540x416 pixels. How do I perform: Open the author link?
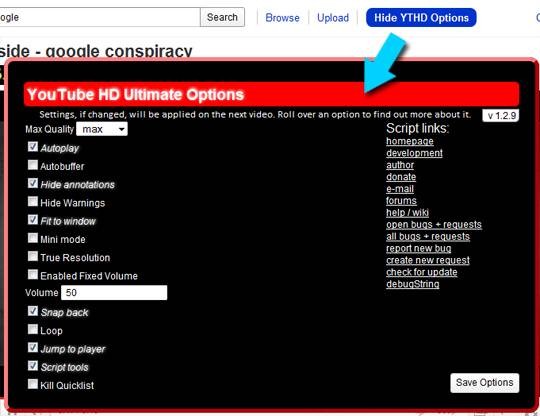point(400,165)
